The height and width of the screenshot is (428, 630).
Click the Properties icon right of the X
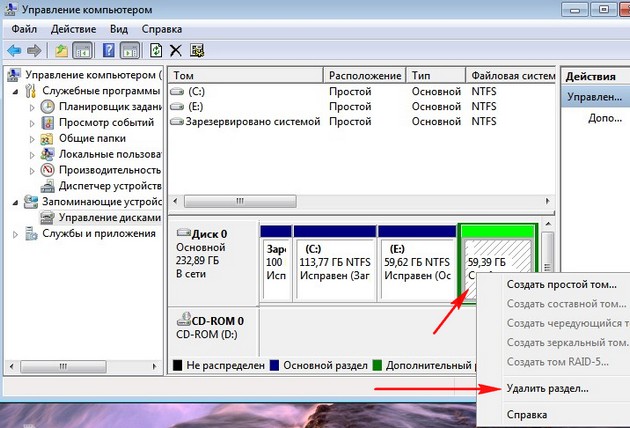pos(197,50)
